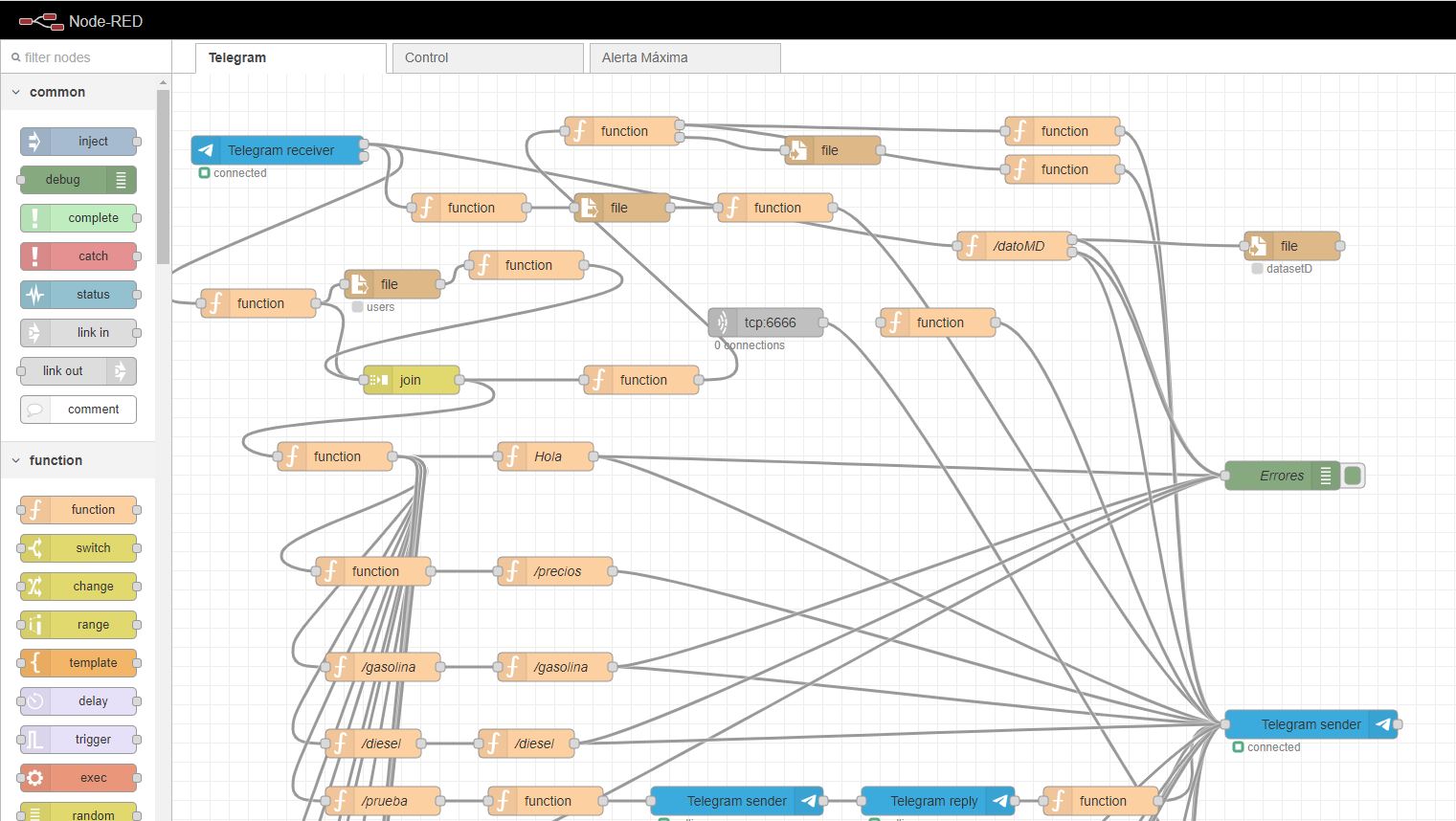Select the function node in palette
The width and height of the screenshot is (1456, 821).
click(78, 510)
